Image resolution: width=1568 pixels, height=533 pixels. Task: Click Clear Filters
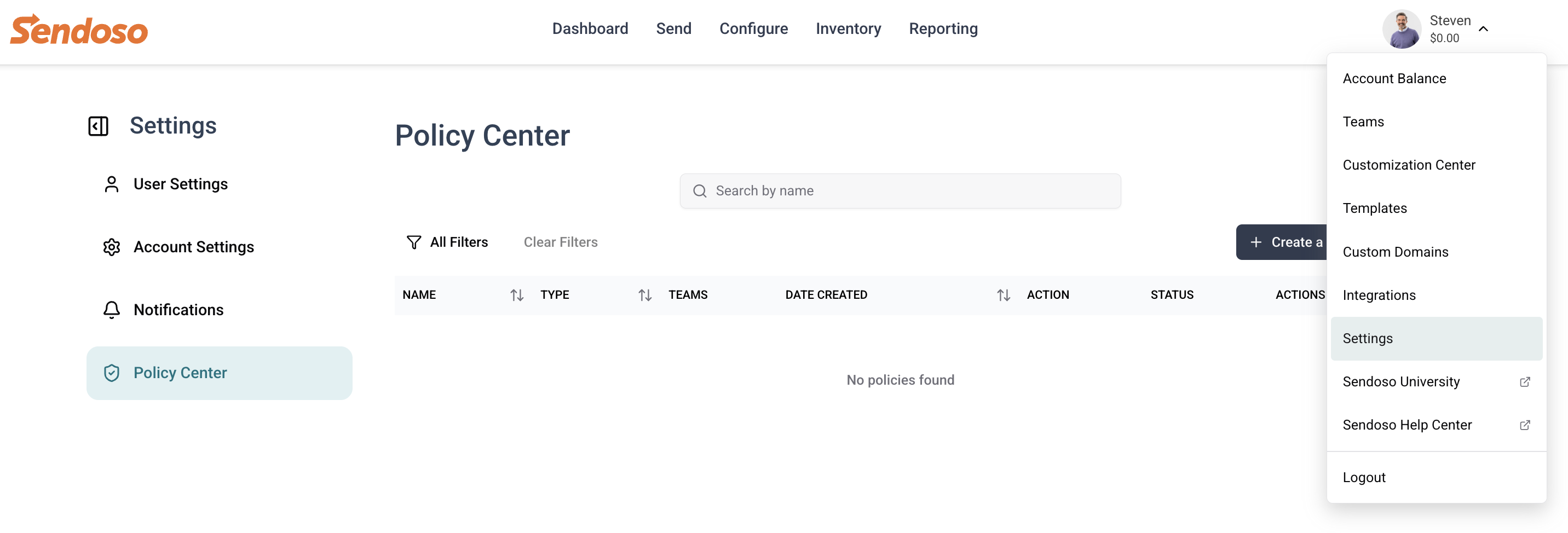[561, 242]
